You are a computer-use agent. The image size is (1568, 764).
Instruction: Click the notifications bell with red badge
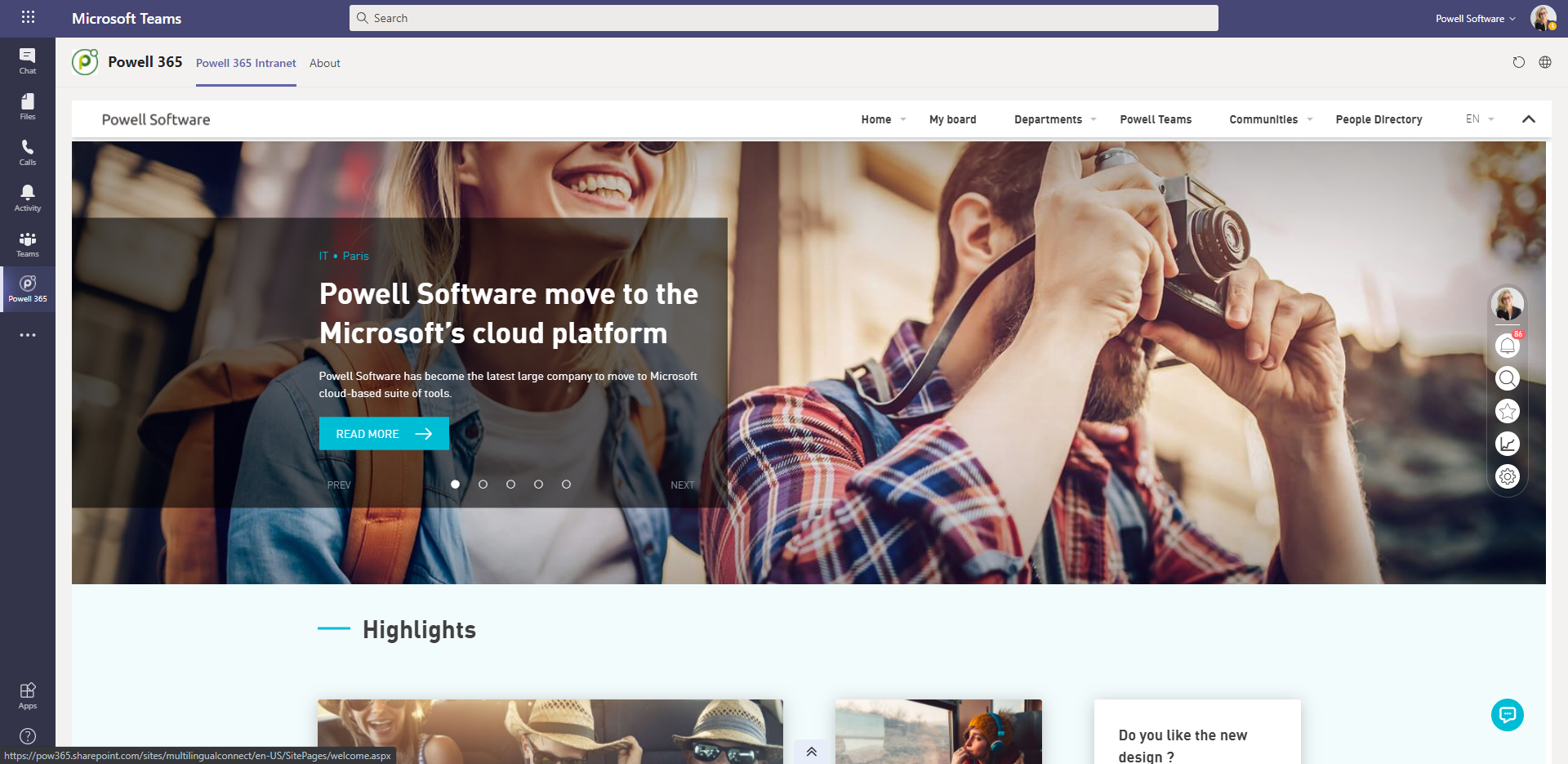point(1507,346)
